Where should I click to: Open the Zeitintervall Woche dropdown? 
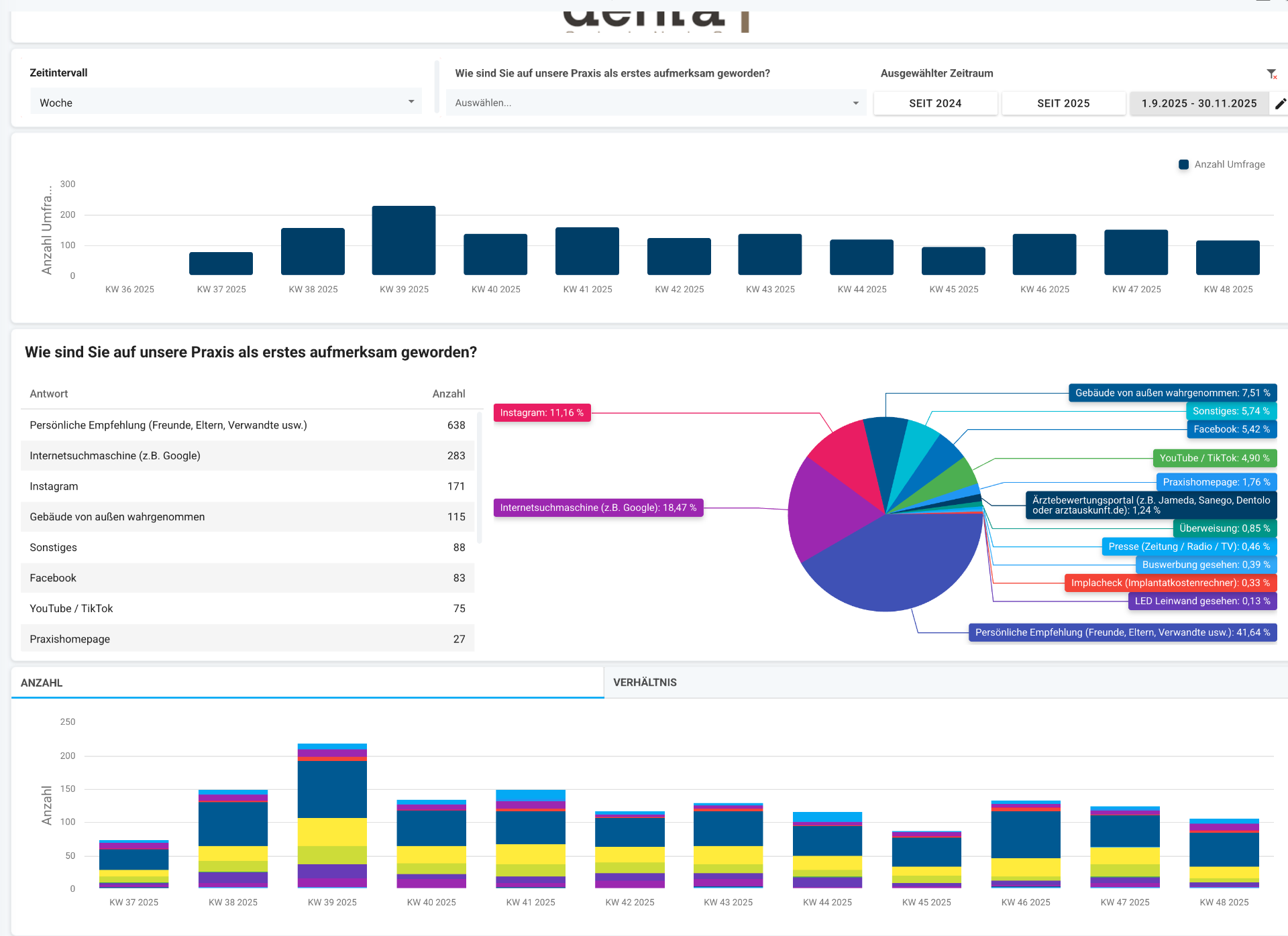coord(226,103)
